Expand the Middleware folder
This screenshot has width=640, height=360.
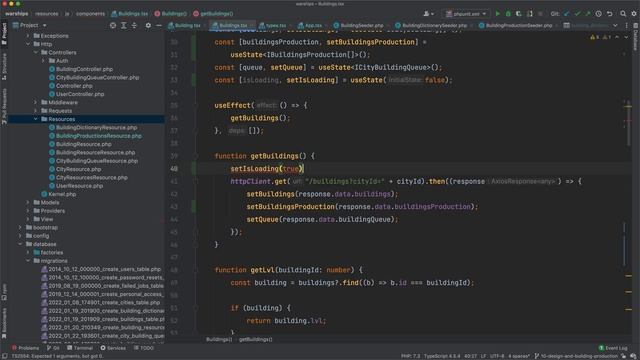36,102
